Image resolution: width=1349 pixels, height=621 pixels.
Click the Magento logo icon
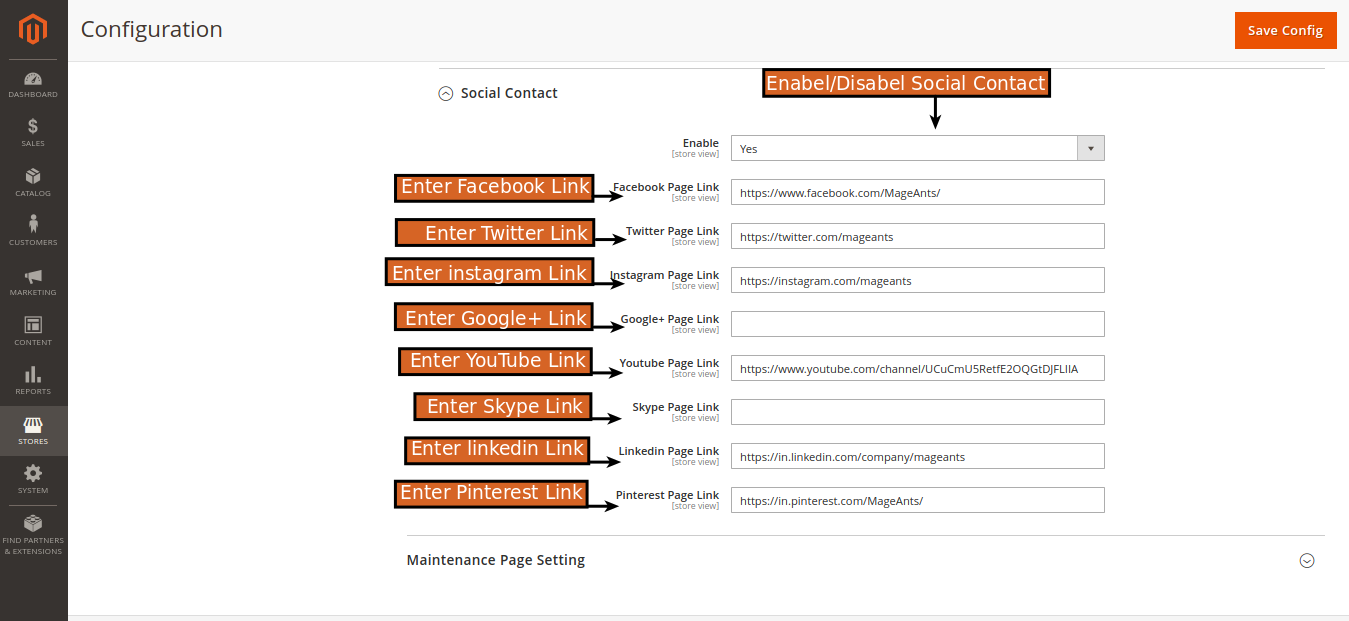33,30
